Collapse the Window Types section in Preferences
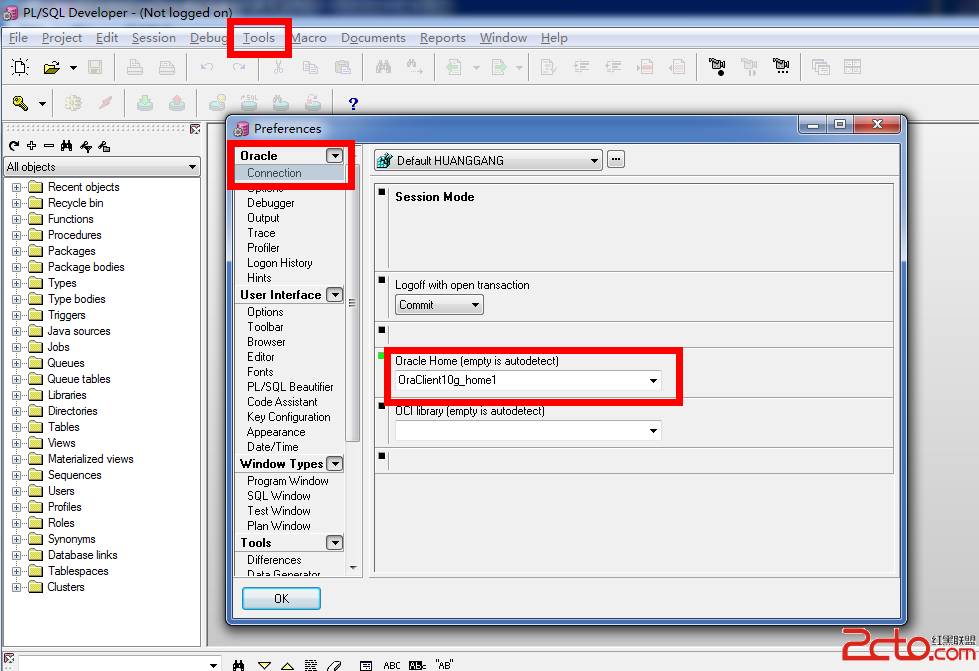This screenshot has height=671, width=979. [x=335, y=464]
